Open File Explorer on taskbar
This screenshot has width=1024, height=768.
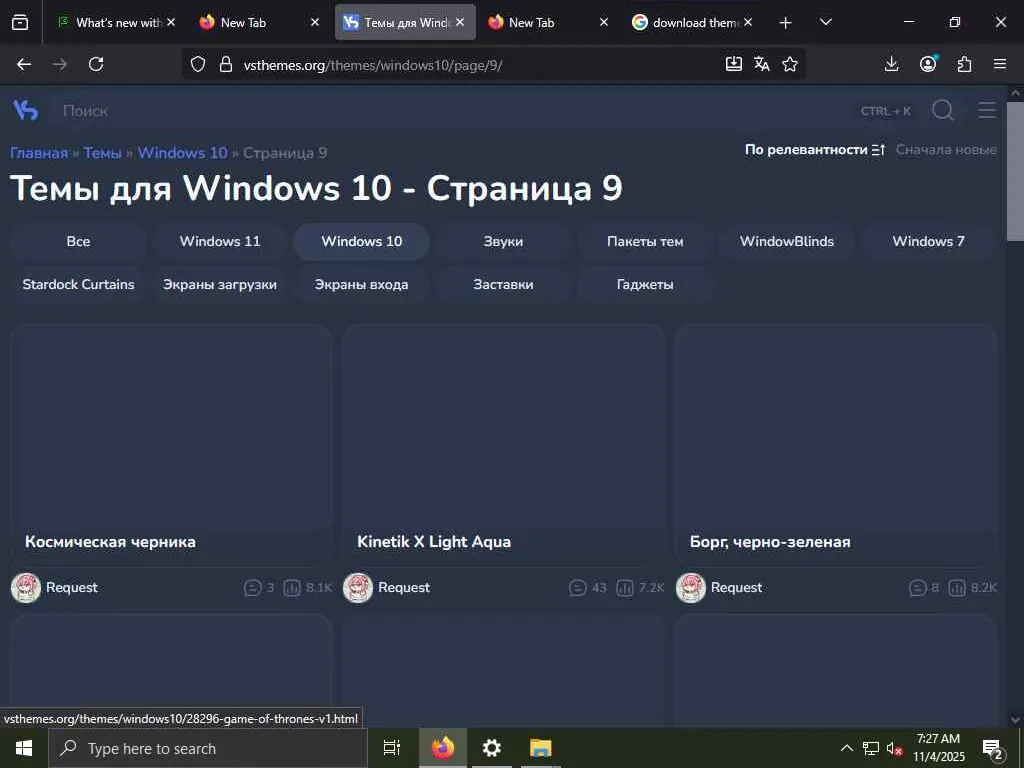coord(541,748)
